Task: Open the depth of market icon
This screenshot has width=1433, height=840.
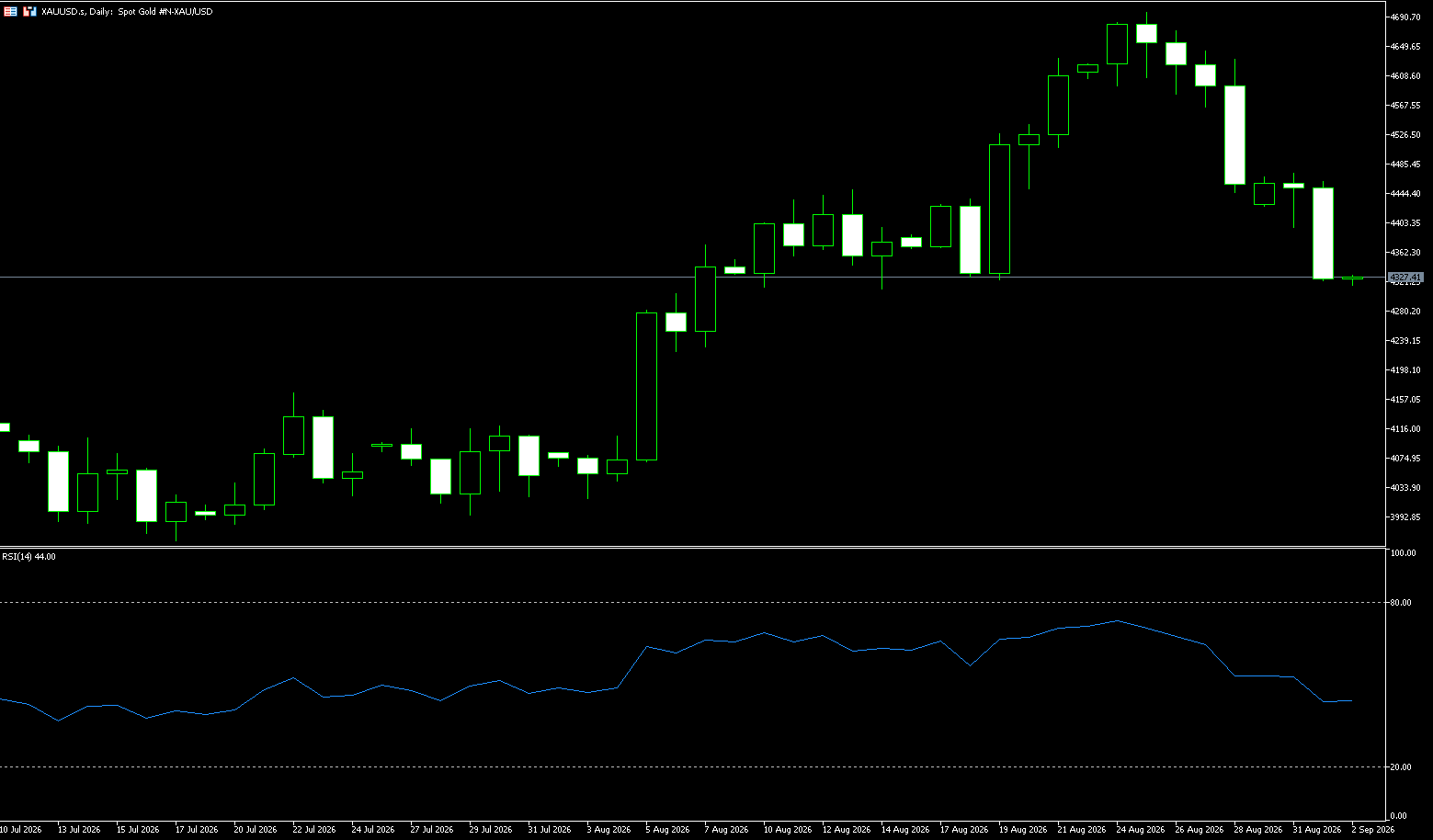Action: pyautogui.click(x=30, y=11)
